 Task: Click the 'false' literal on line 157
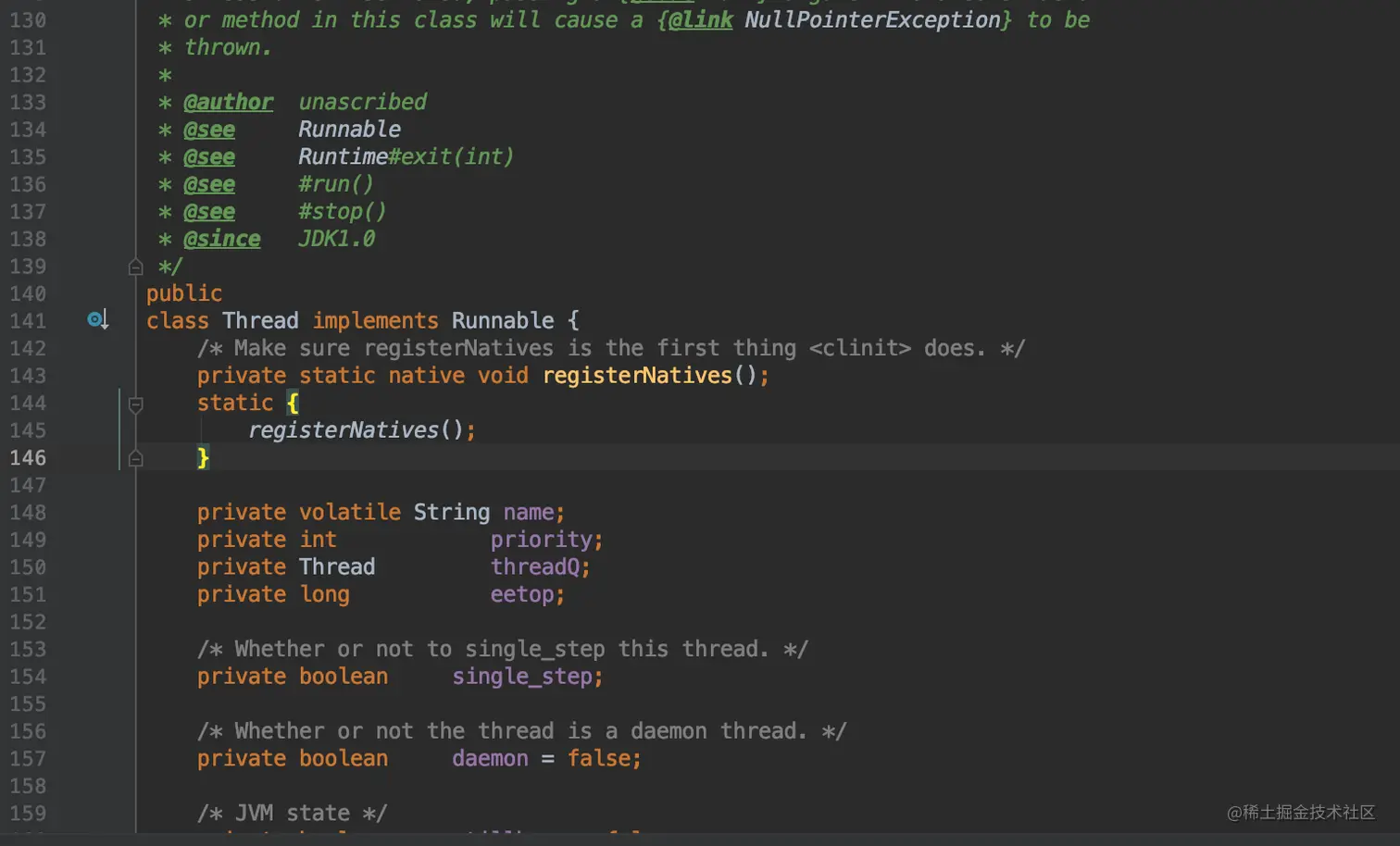599,758
